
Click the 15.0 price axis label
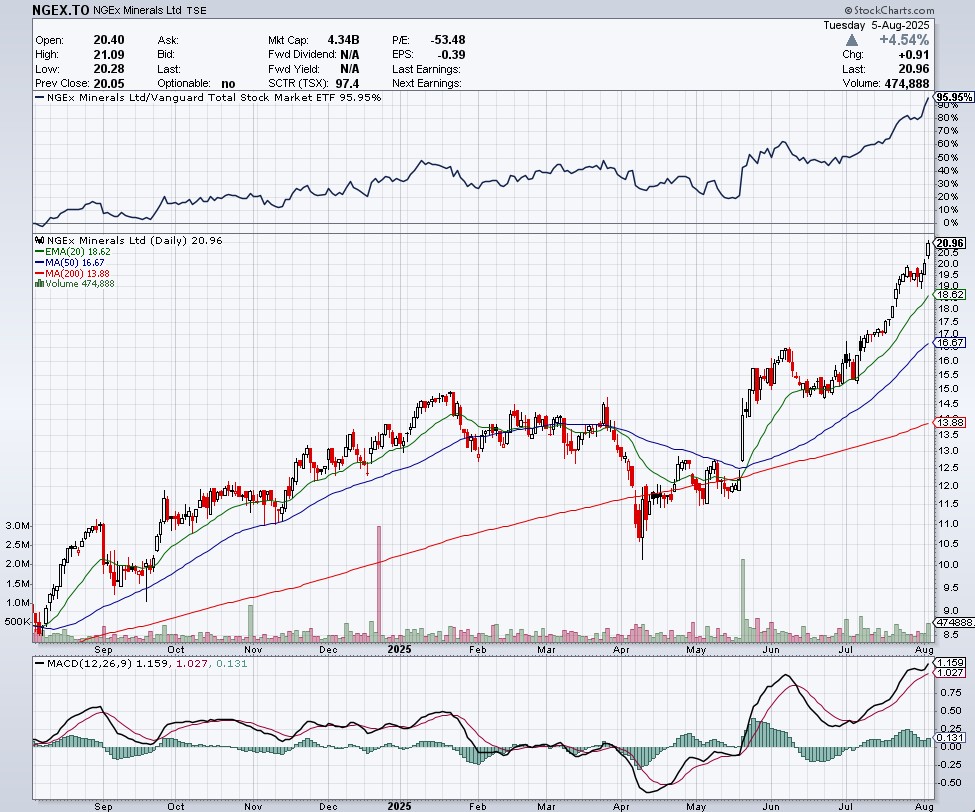(947, 389)
